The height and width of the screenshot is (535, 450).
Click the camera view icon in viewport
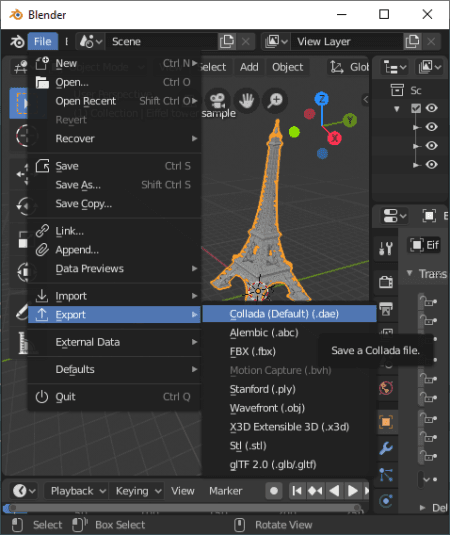[217, 100]
